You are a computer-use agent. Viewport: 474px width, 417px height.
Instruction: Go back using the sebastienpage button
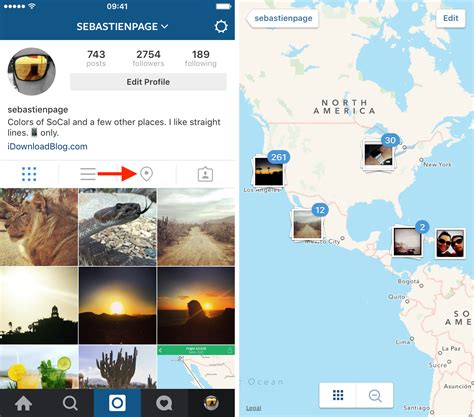click(x=283, y=18)
